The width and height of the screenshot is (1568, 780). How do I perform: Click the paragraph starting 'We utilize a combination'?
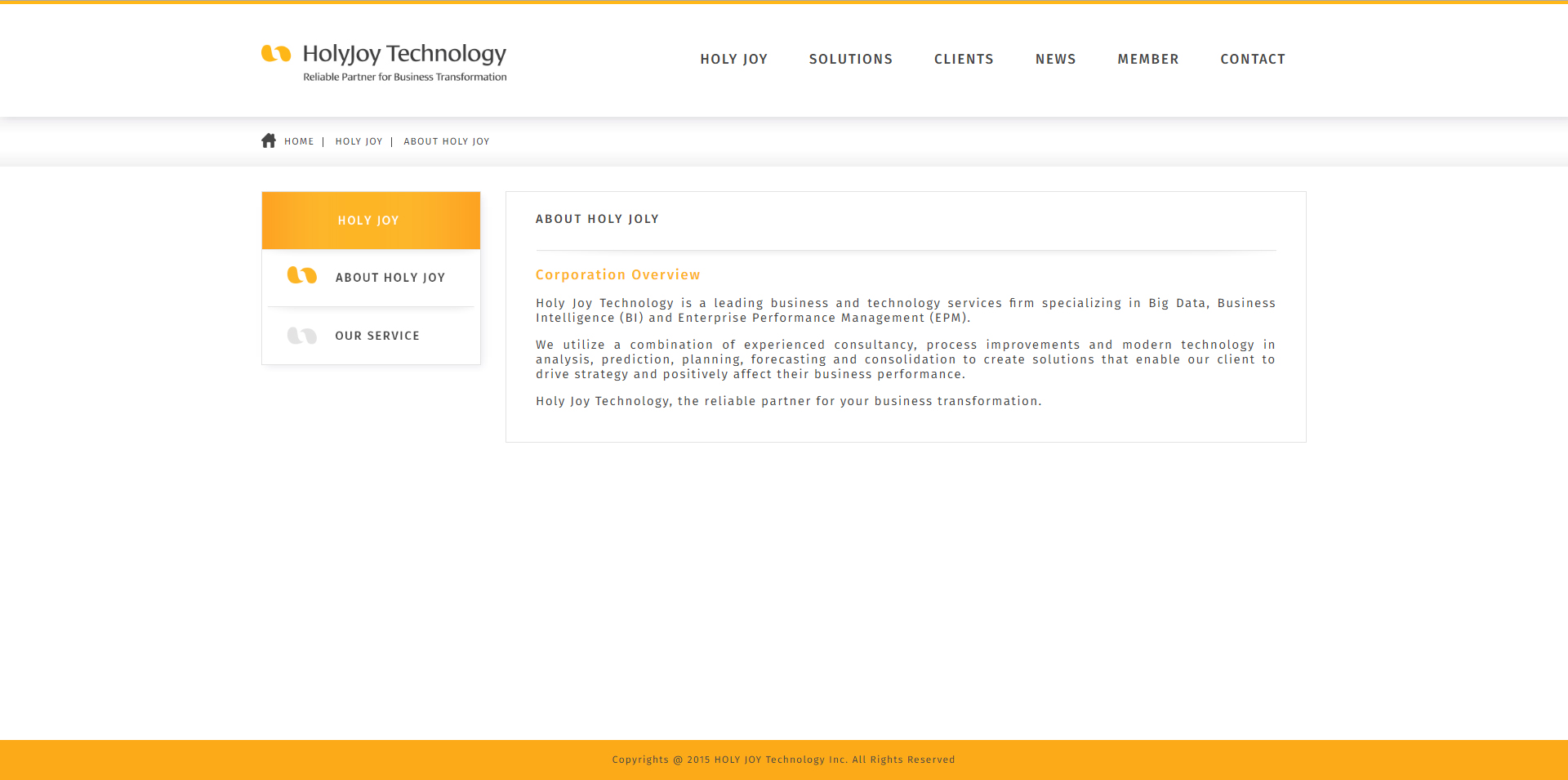[x=906, y=359]
